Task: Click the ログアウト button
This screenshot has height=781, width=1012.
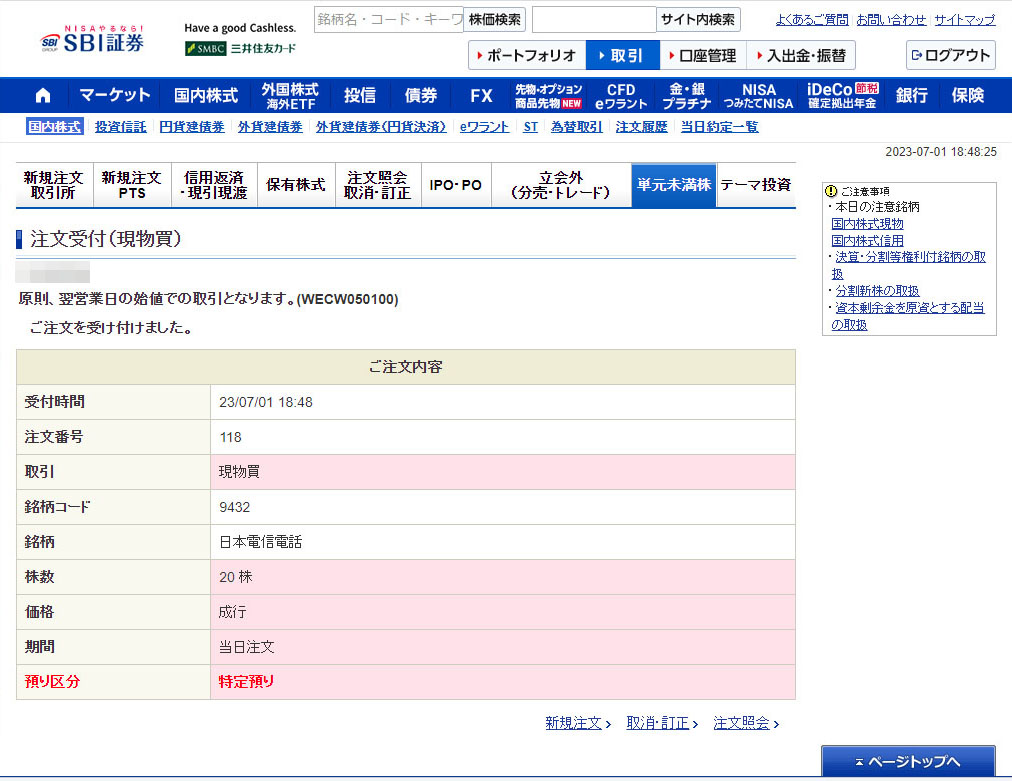Action: tap(950, 55)
